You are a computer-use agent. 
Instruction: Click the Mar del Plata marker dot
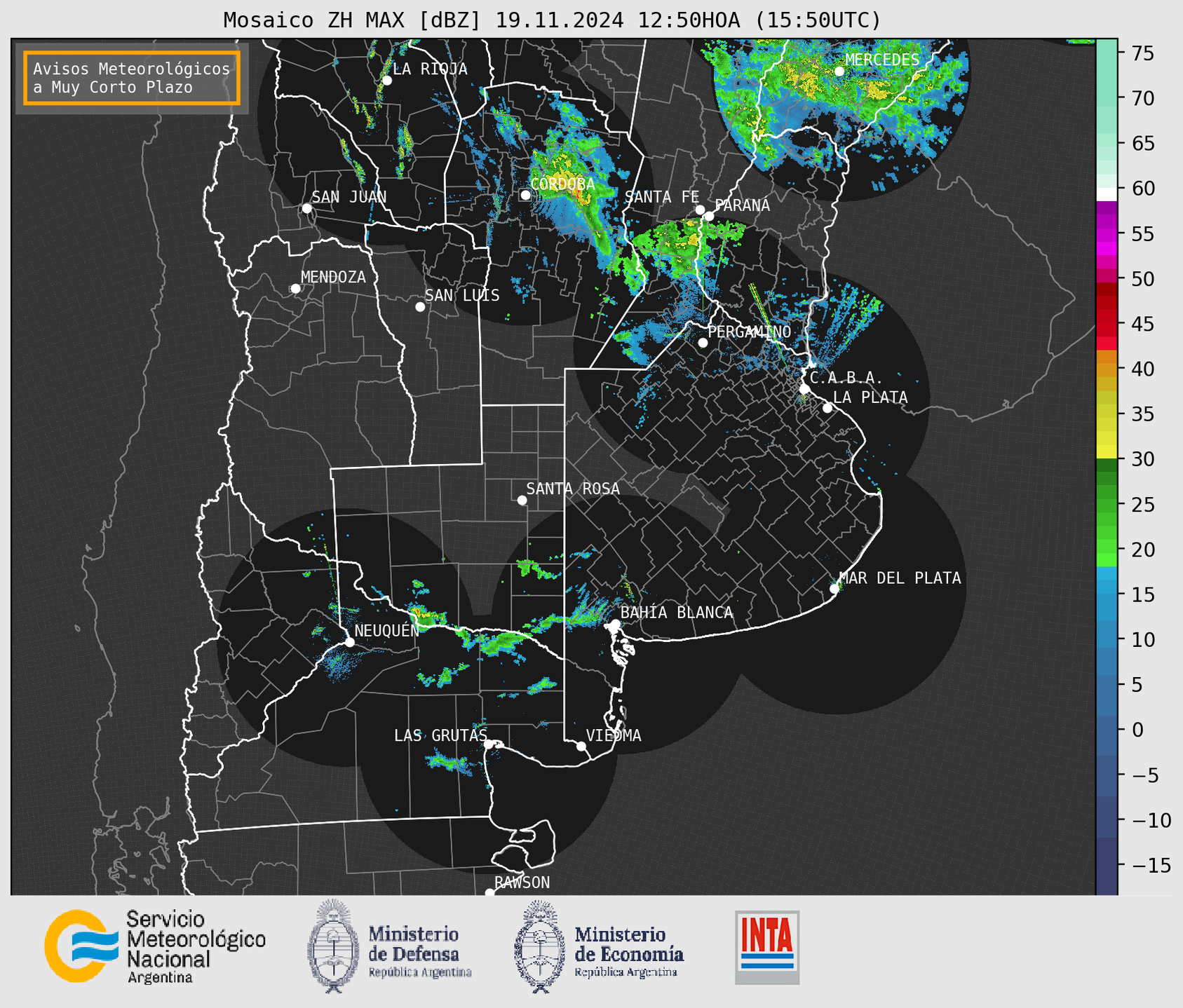pyautogui.click(x=834, y=589)
